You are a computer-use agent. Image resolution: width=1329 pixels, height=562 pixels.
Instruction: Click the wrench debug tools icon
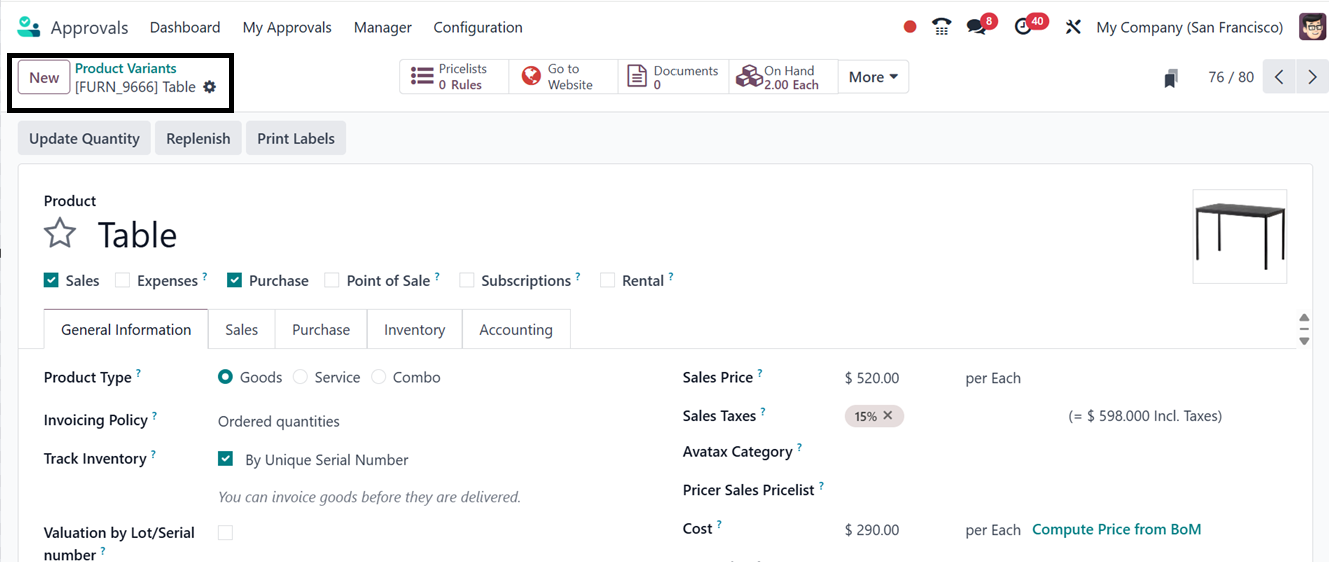click(x=1073, y=27)
